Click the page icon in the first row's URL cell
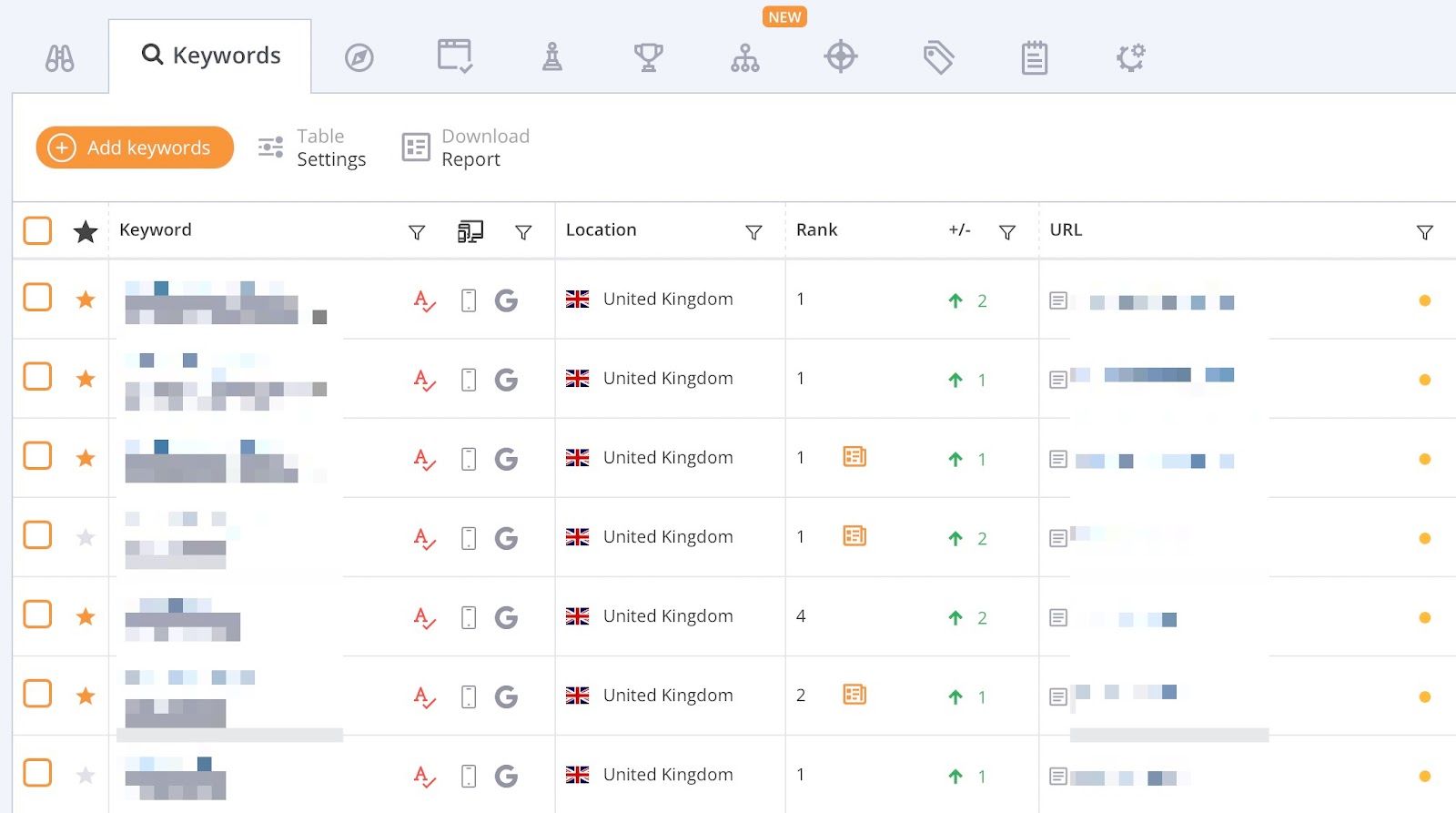 click(1058, 300)
